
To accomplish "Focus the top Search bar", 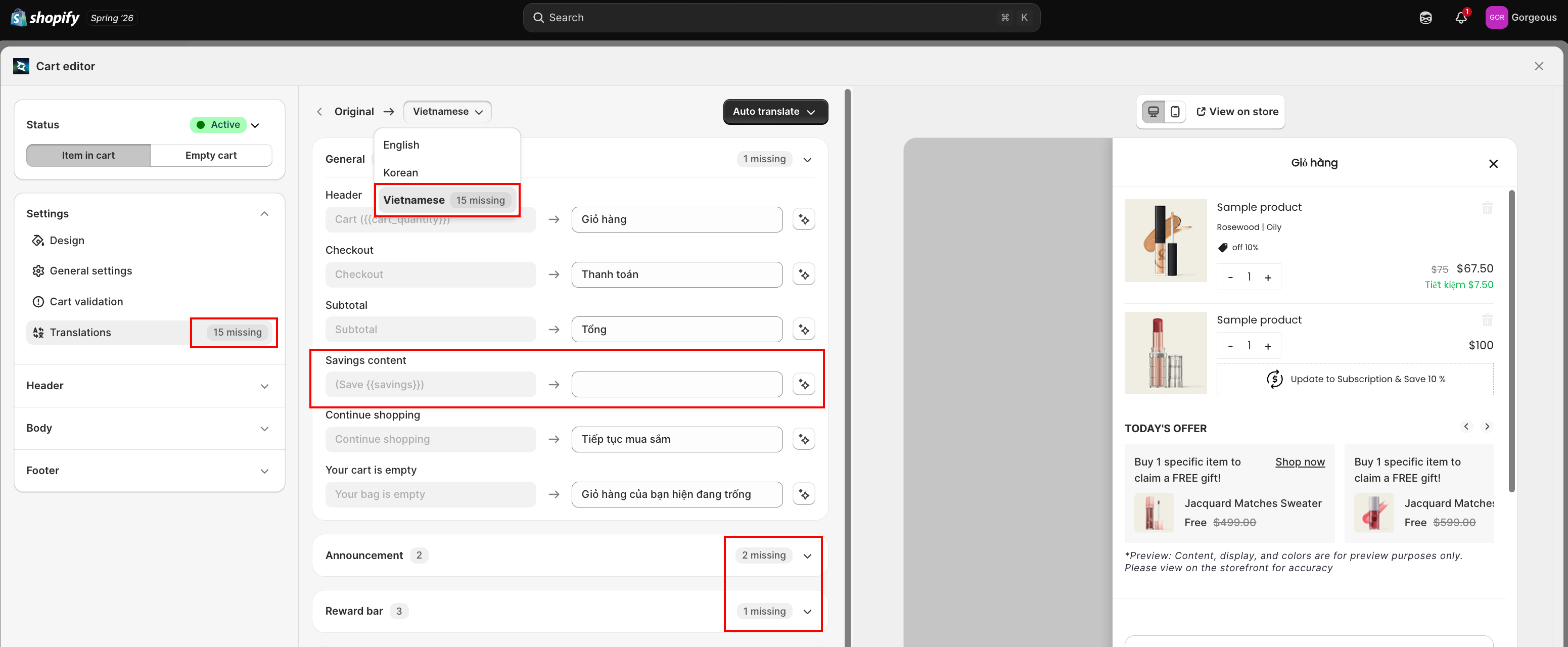I will pyautogui.click(x=781, y=18).
